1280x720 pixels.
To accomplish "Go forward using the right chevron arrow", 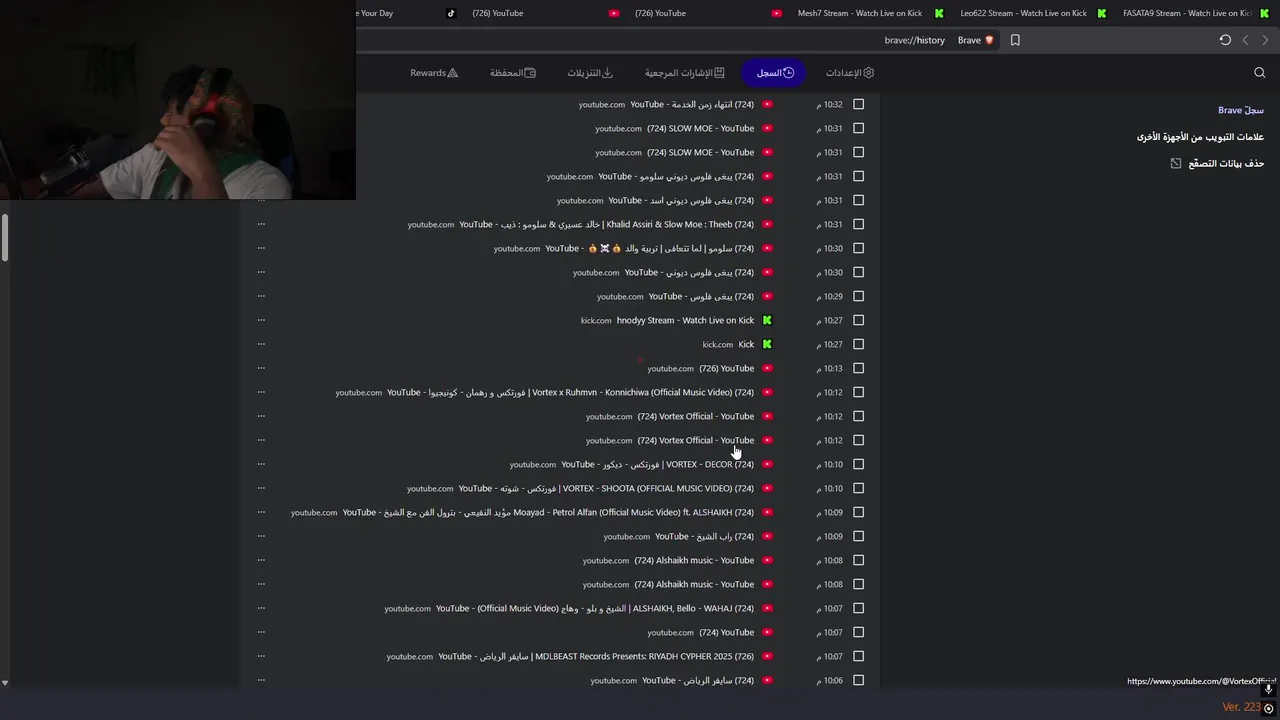I will click(1265, 40).
